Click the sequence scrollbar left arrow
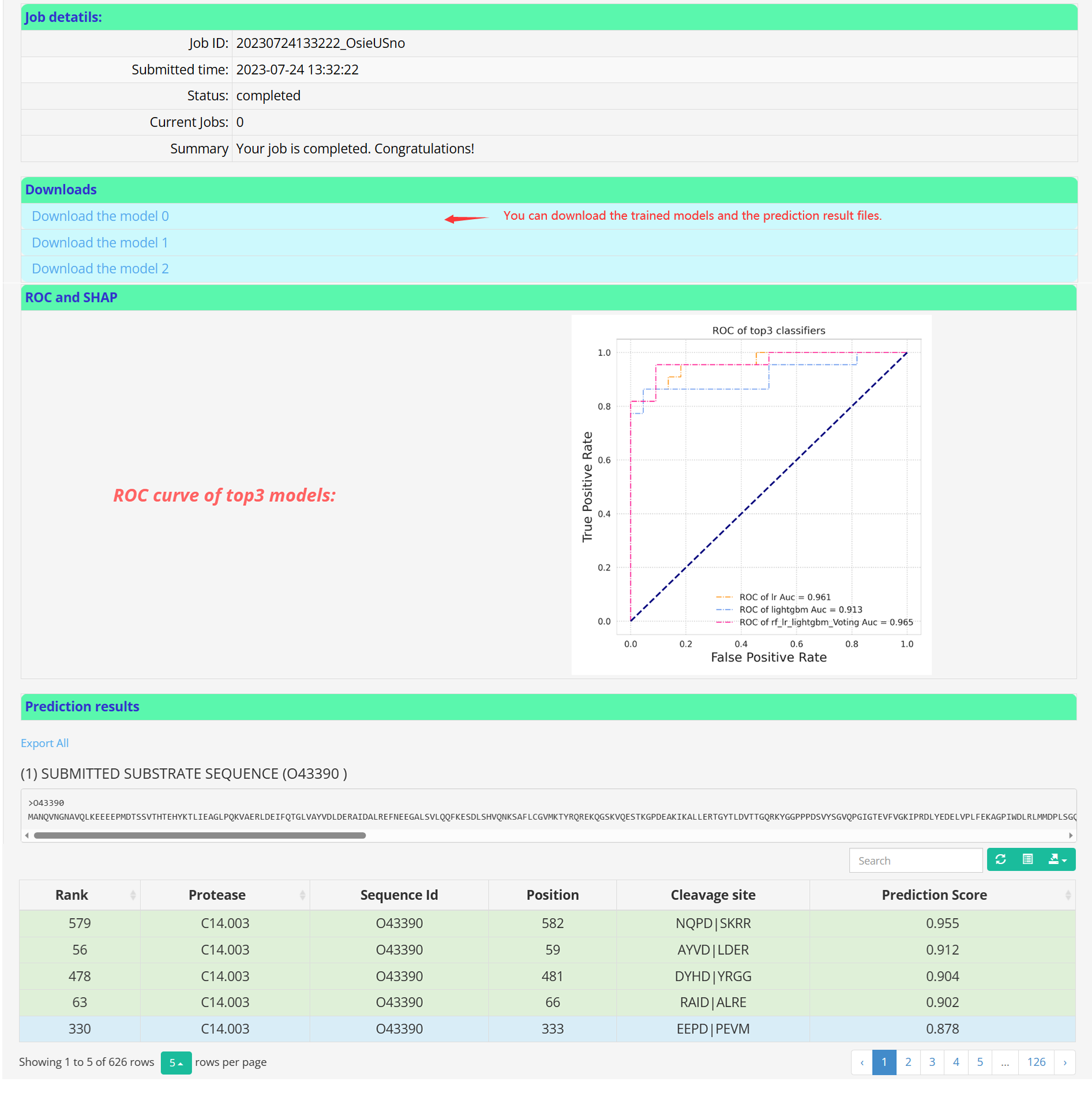The image size is (1092, 1093). coord(27,835)
